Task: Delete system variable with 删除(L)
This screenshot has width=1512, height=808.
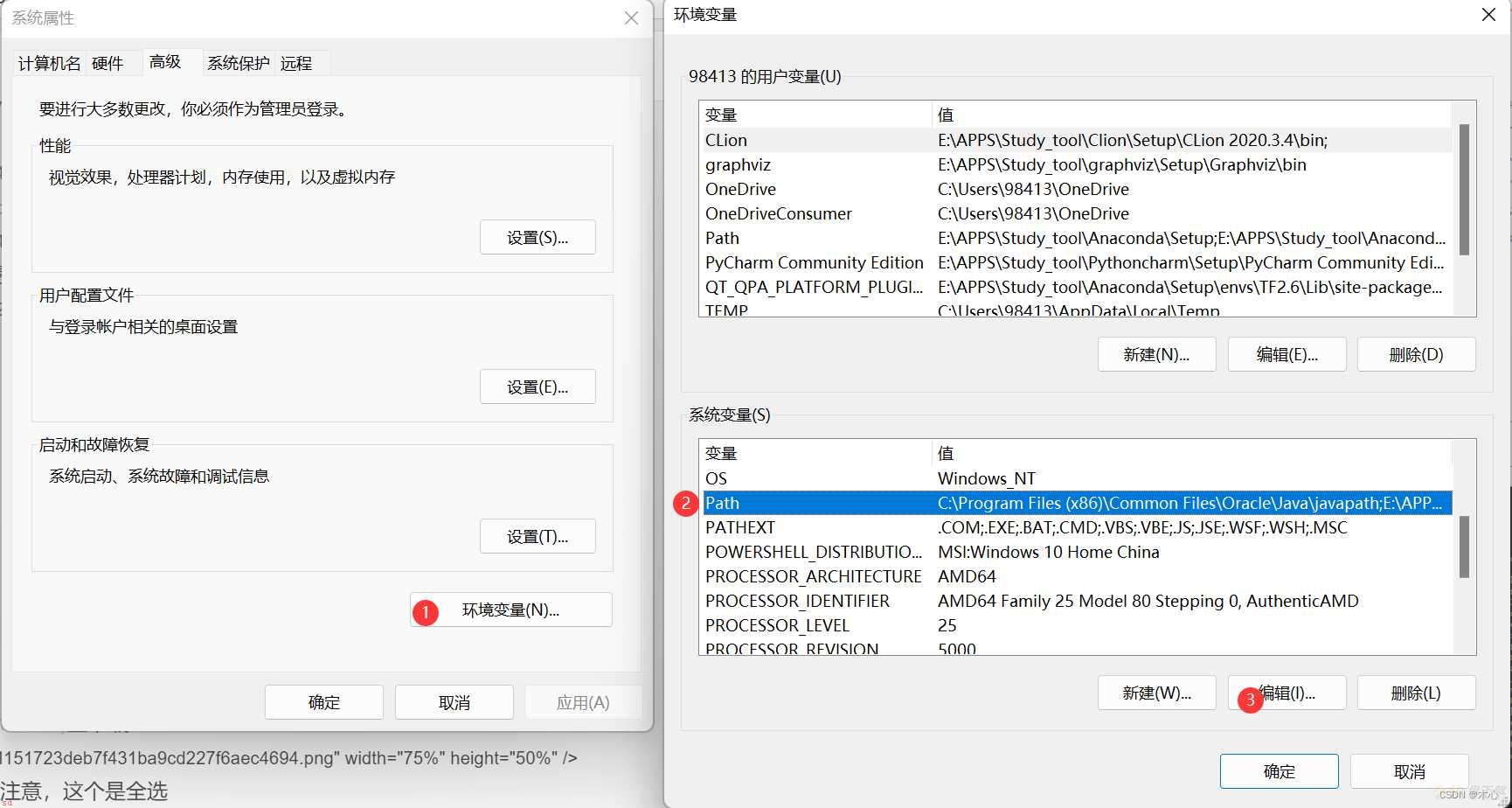Action: [x=1416, y=693]
